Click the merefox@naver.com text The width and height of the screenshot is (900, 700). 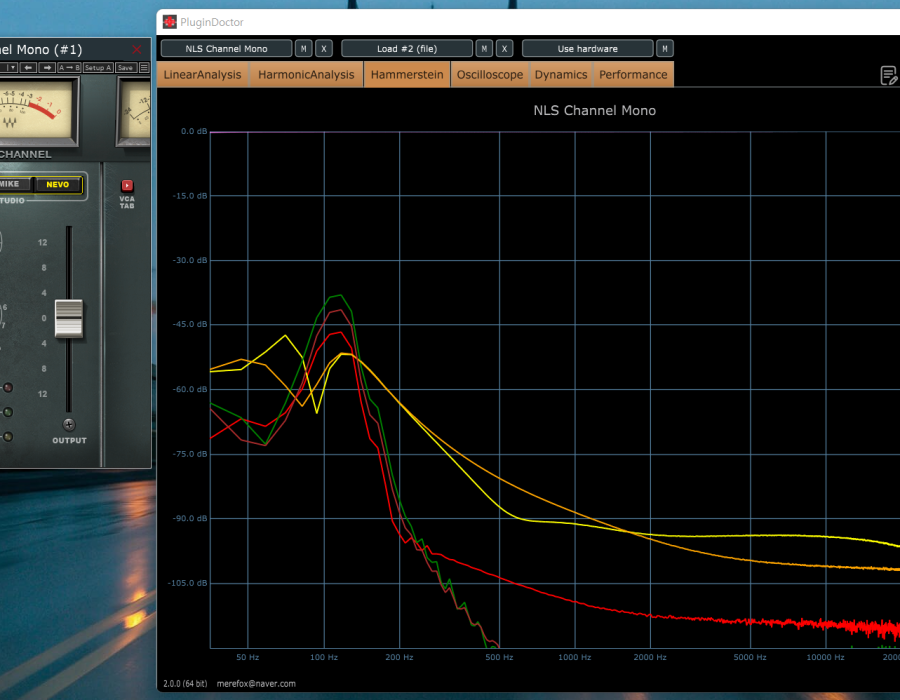[256, 683]
